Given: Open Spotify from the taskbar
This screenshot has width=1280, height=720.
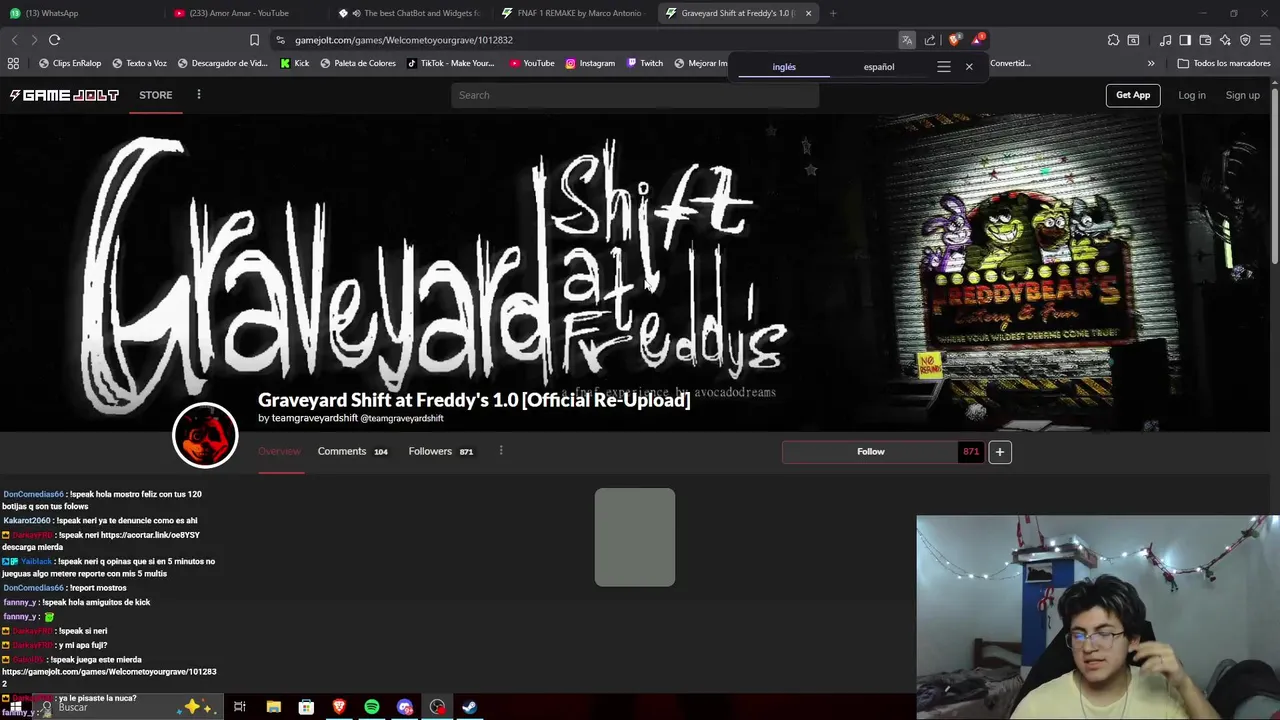Looking at the screenshot, I should click(x=372, y=707).
